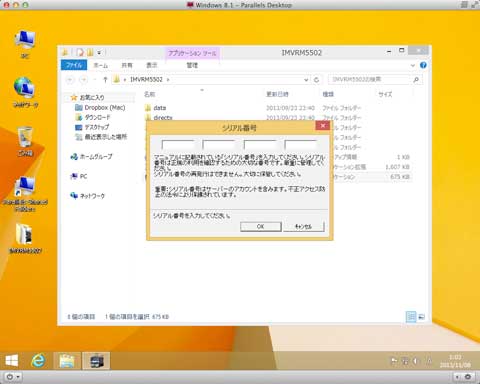
Task: Open the Parallels settings gear at bottom right
Action: [x=467, y=377]
